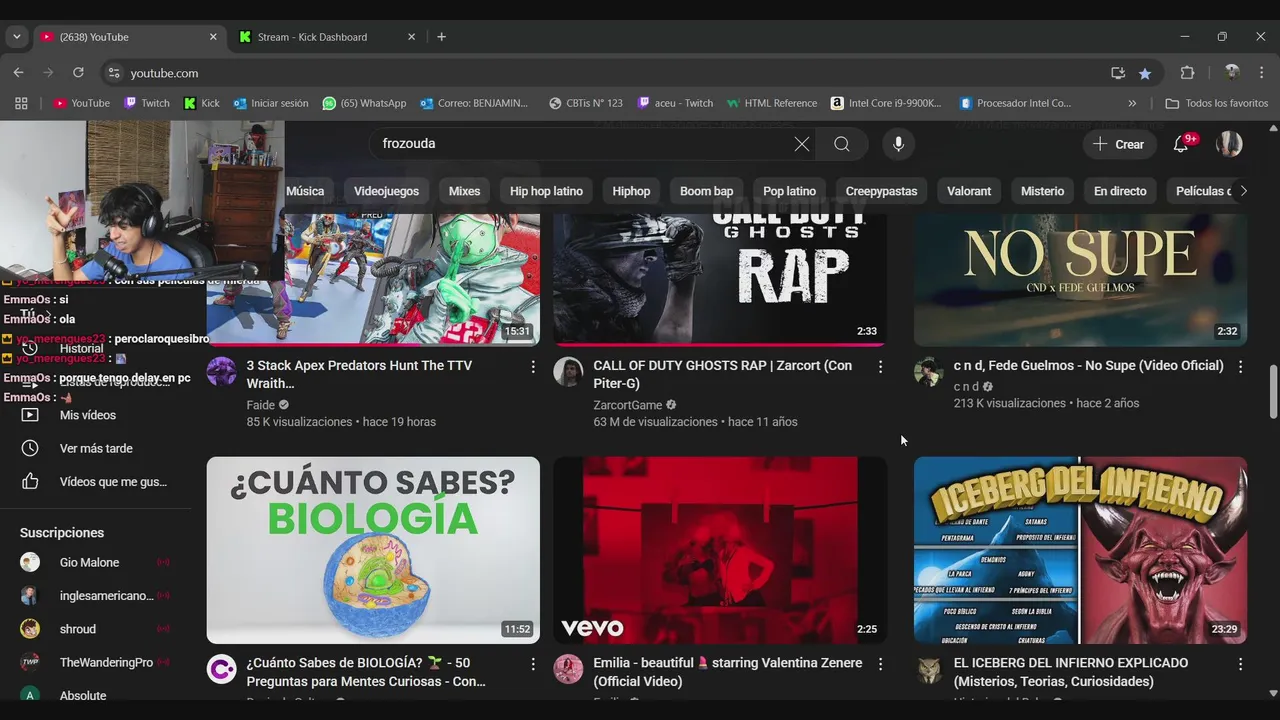Viewport: 1280px width, 720px height.
Task: Click the magnifier search button
Action: pyautogui.click(x=842, y=144)
